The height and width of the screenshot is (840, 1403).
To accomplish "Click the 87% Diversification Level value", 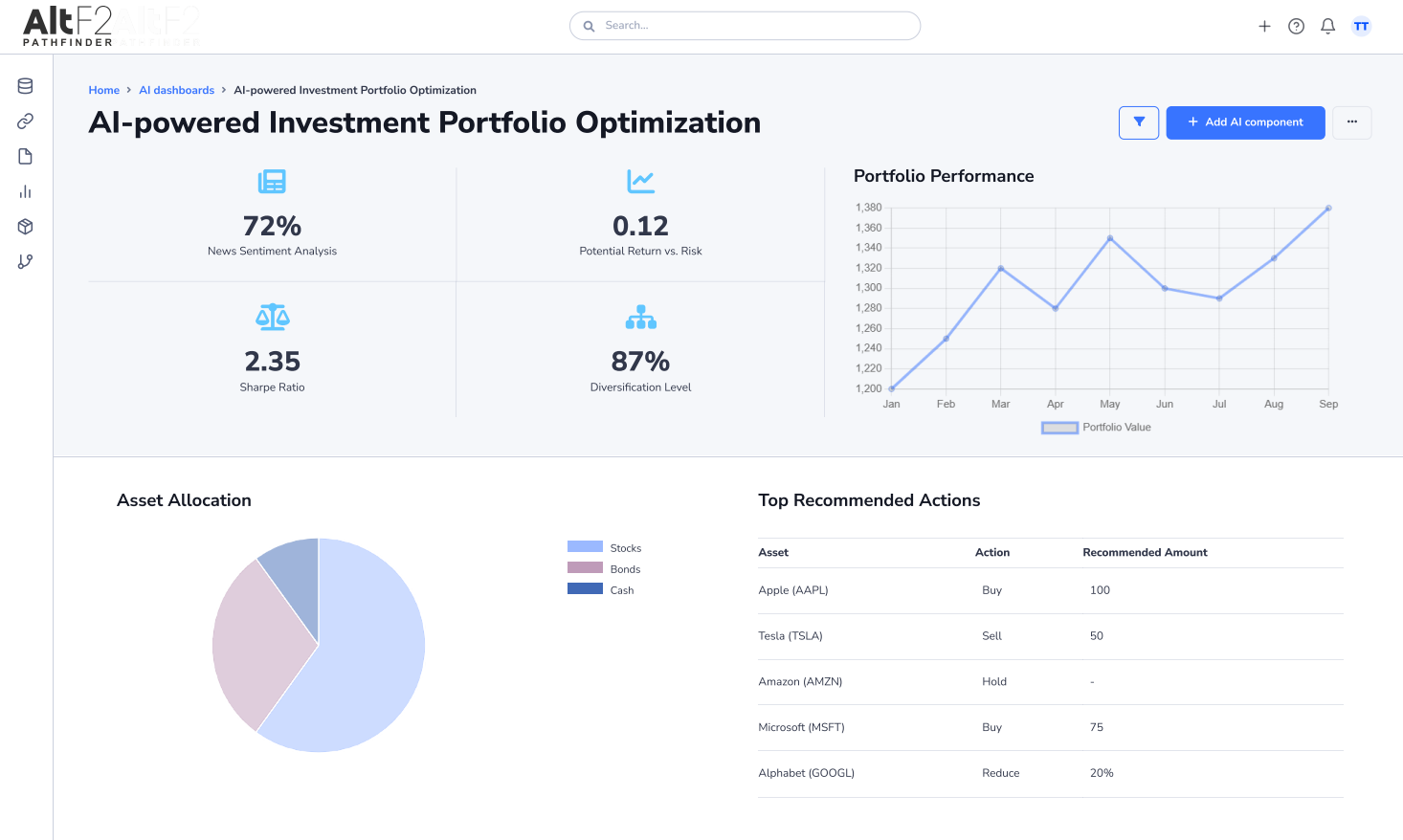I will click(x=640, y=362).
